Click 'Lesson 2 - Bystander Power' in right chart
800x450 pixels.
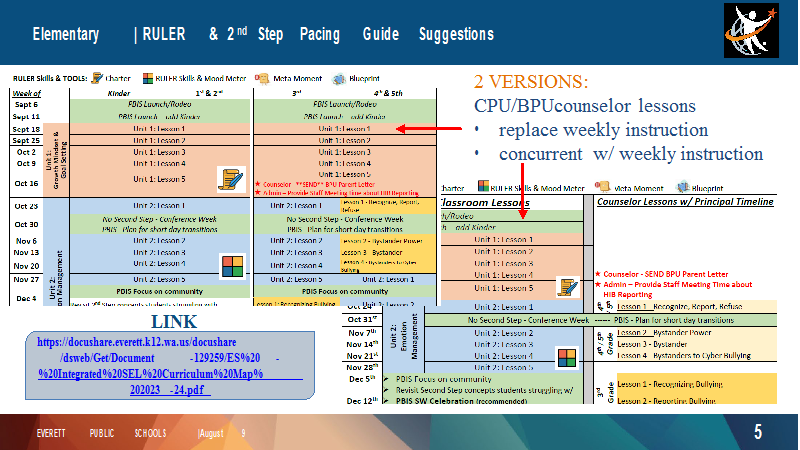pyautogui.click(x=664, y=333)
